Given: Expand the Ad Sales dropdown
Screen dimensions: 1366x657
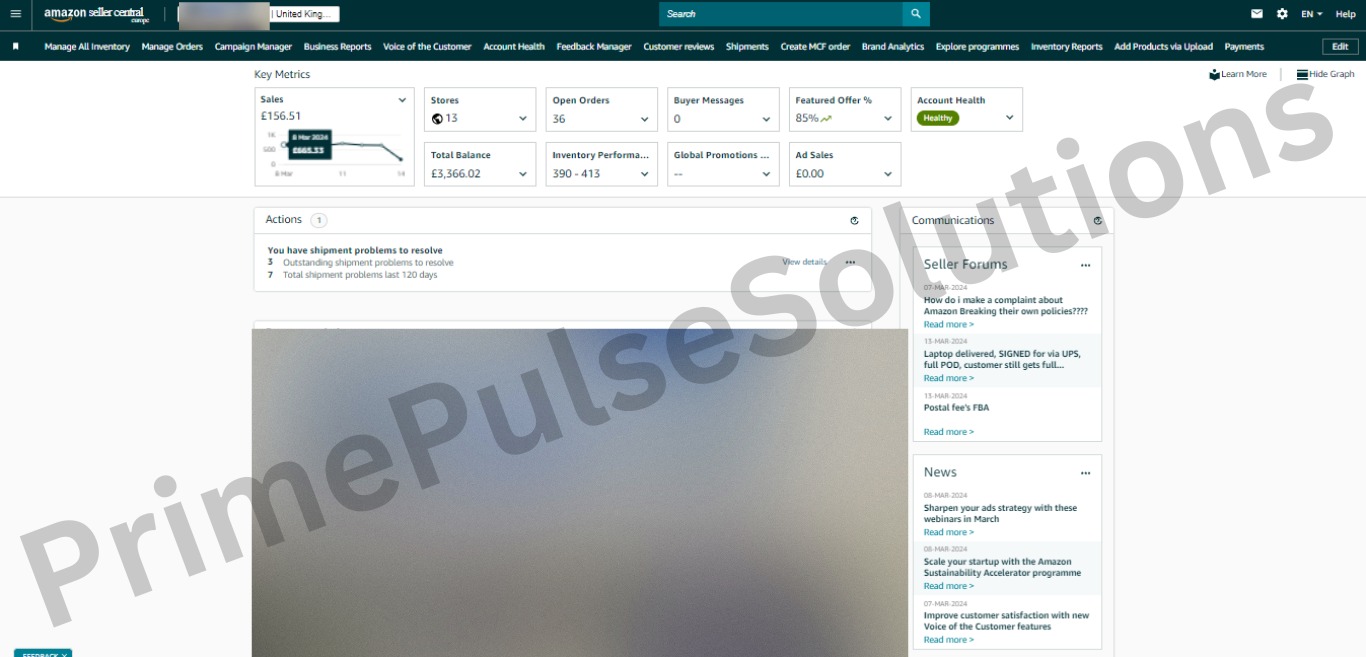Looking at the screenshot, I should [888, 174].
